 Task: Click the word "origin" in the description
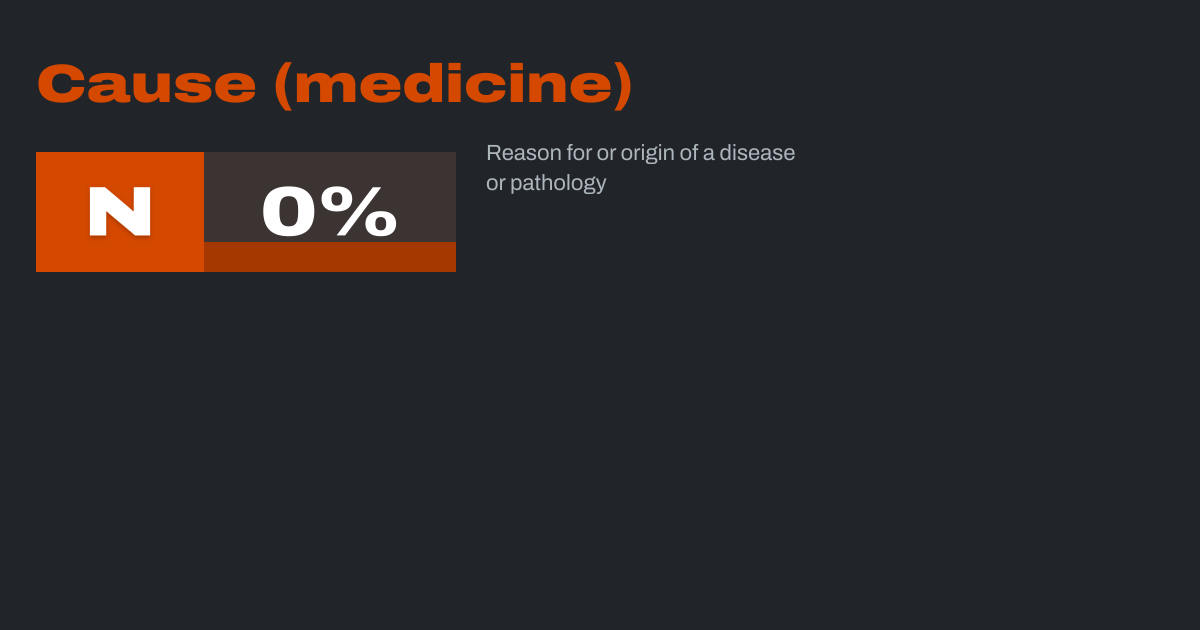647,153
